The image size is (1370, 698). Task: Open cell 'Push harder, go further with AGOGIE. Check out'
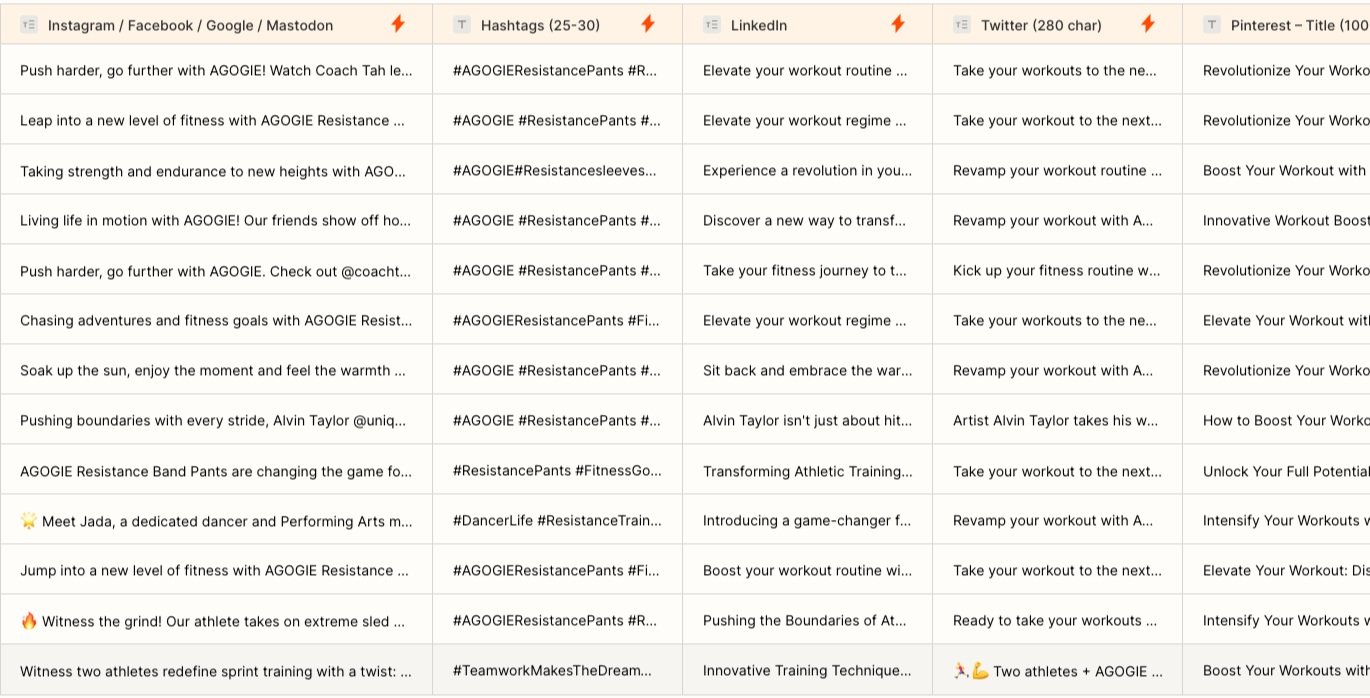tap(216, 270)
